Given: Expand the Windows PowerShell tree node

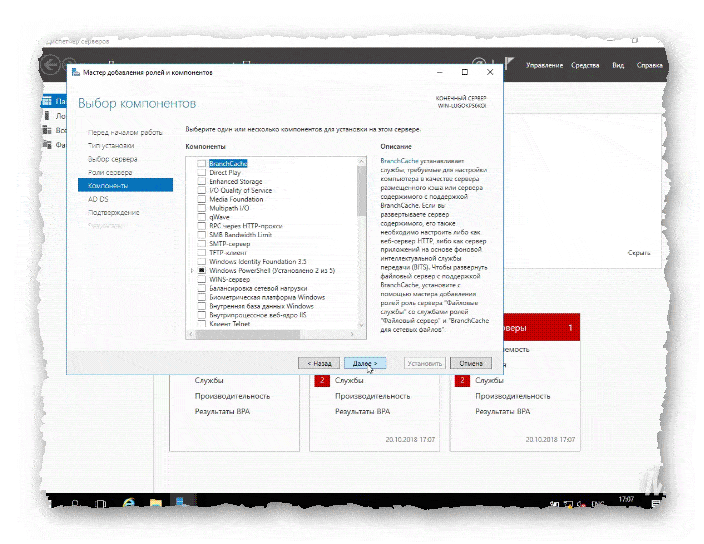Looking at the screenshot, I should pos(192,270).
